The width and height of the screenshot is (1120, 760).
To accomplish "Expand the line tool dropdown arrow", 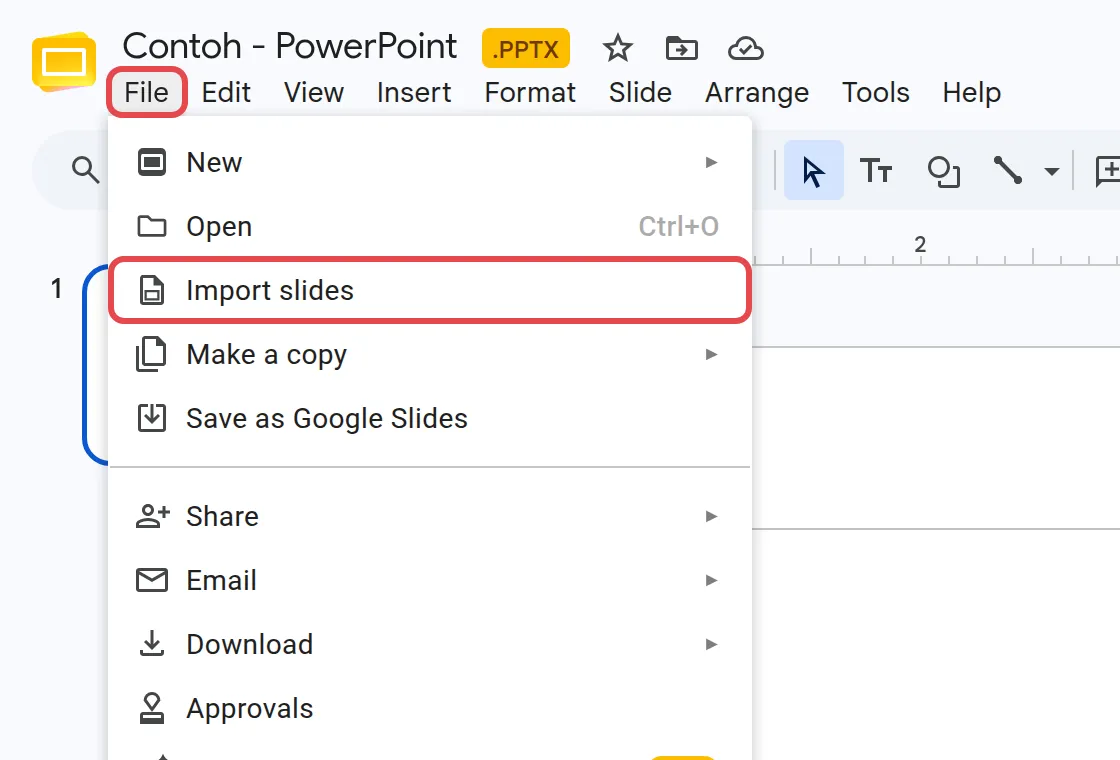I will (1051, 171).
